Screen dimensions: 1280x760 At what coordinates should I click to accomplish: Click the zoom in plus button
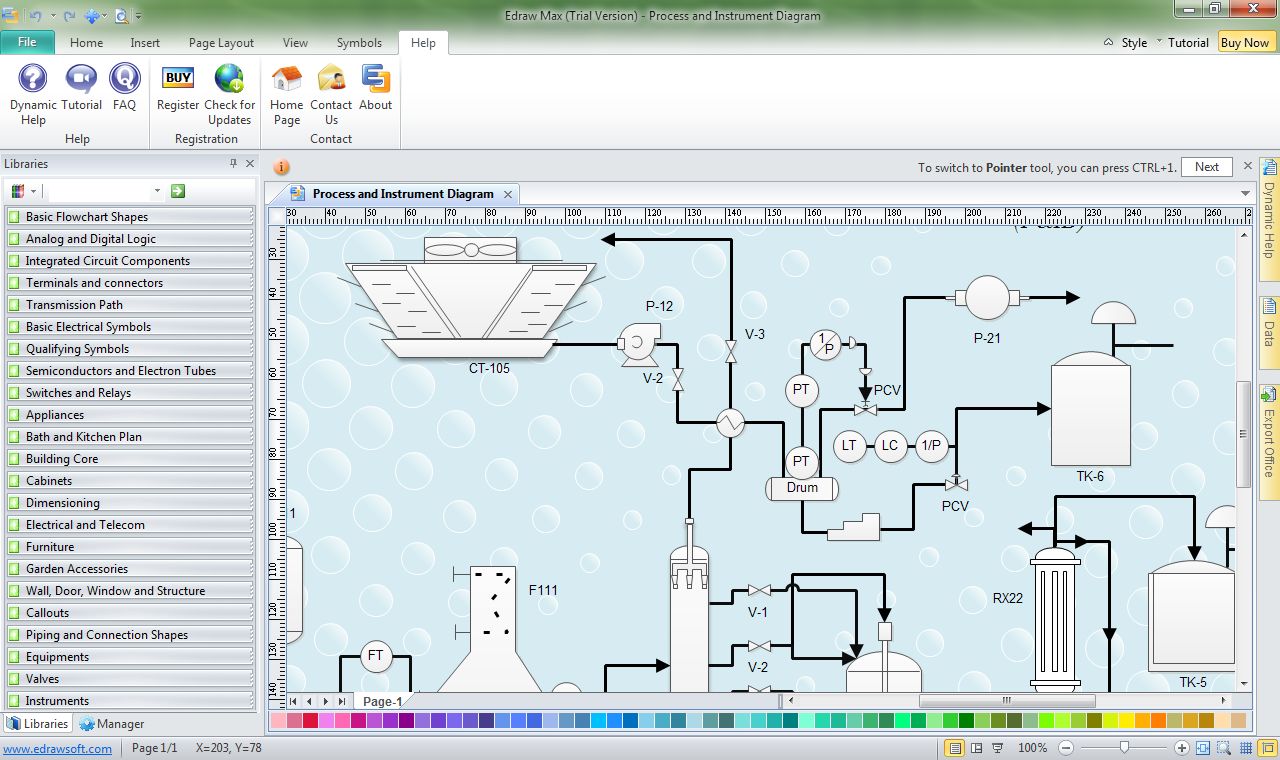pyautogui.click(x=1182, y=748)
